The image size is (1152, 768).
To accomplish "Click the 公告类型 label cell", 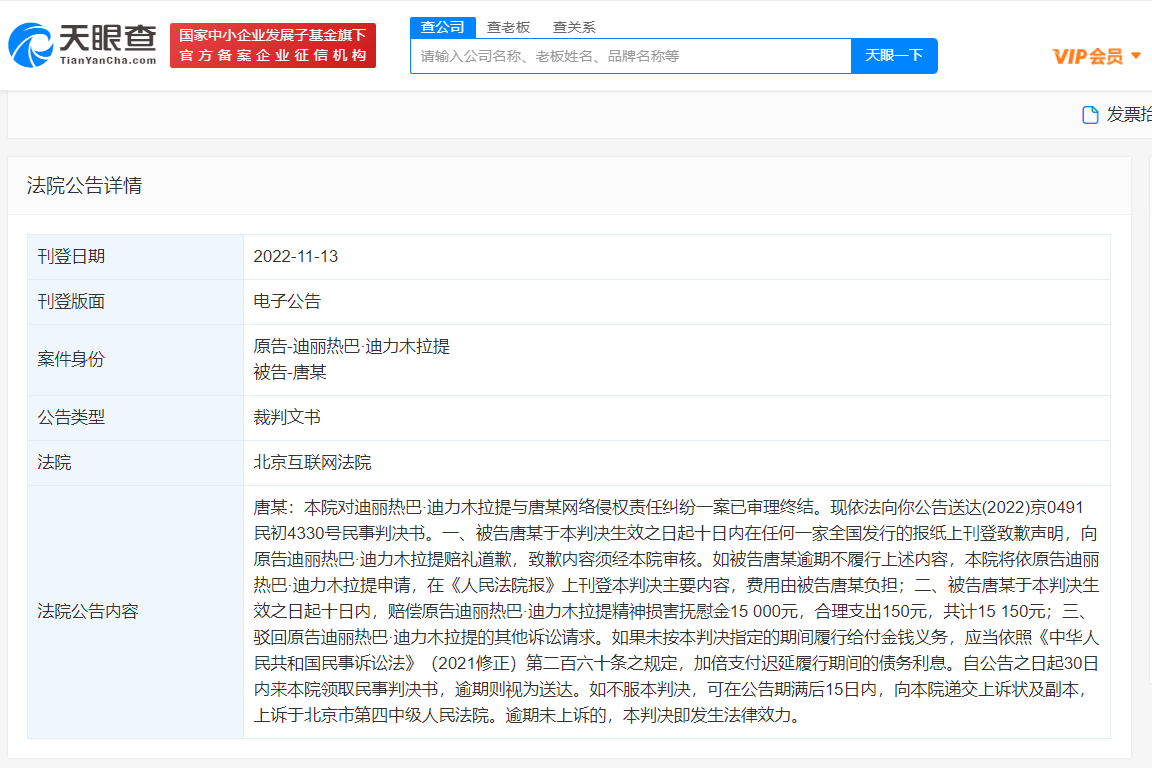I will pos(135,418).
